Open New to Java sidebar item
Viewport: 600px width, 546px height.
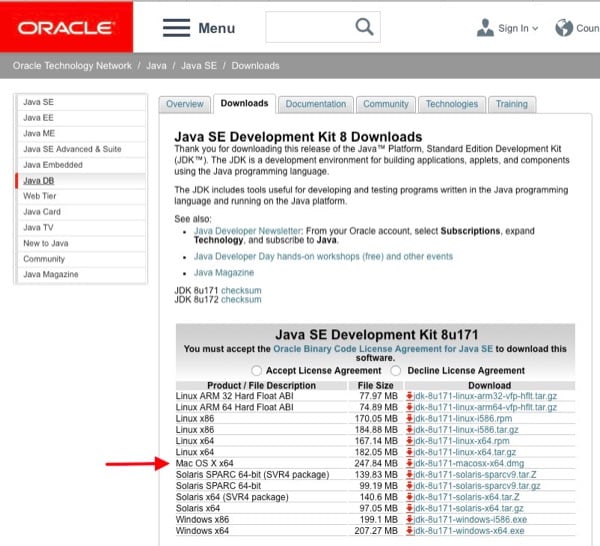[x=81, y=243]
